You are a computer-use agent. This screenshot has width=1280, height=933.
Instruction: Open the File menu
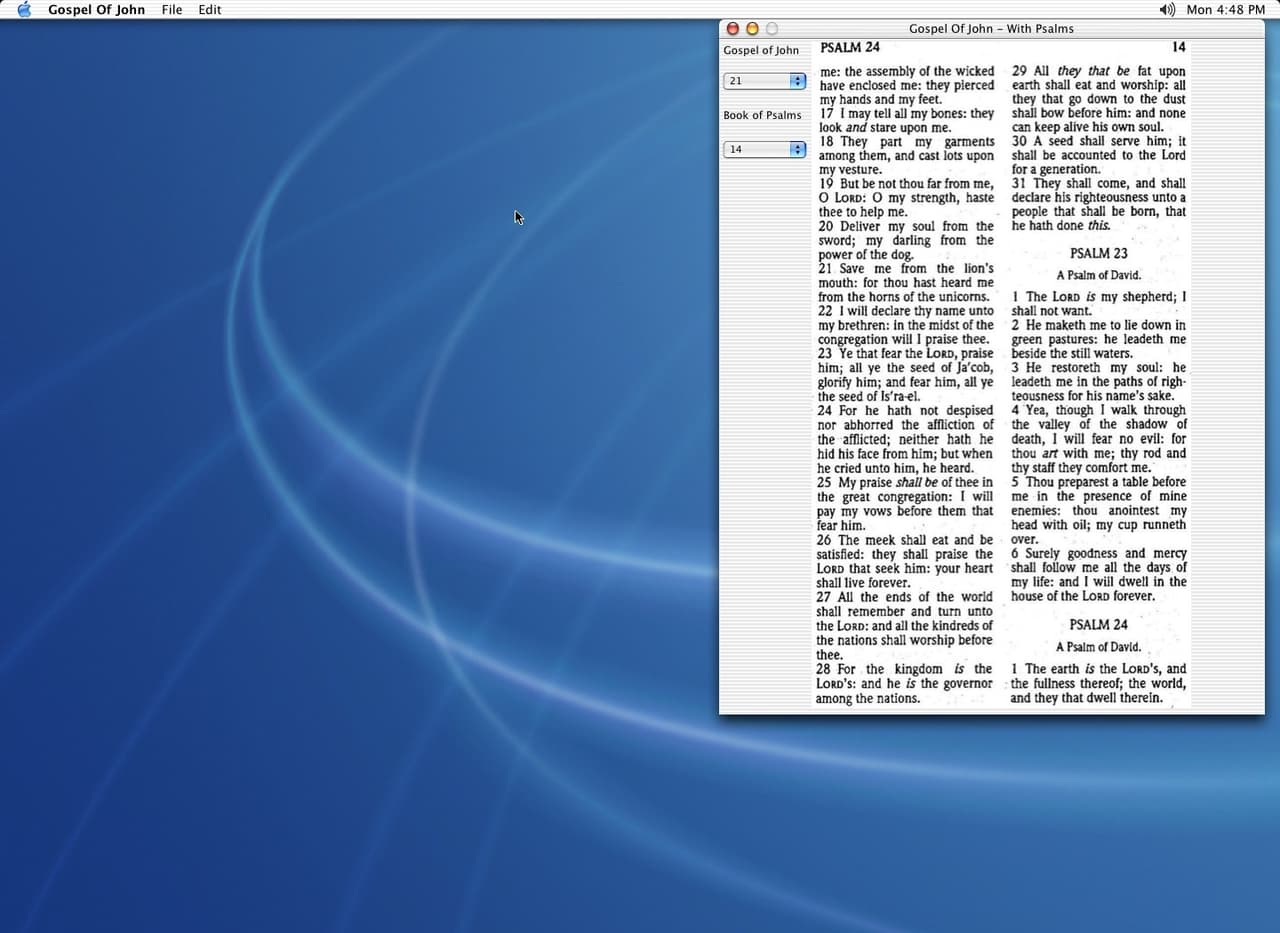click(172, 9)
